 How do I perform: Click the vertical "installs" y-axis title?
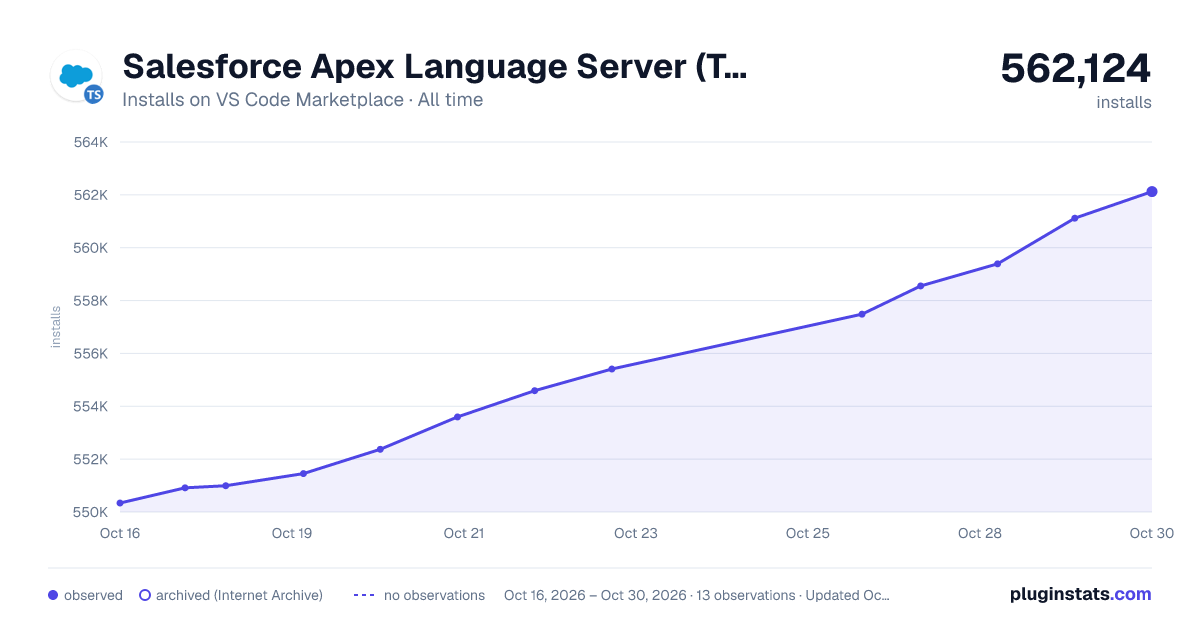56,327
